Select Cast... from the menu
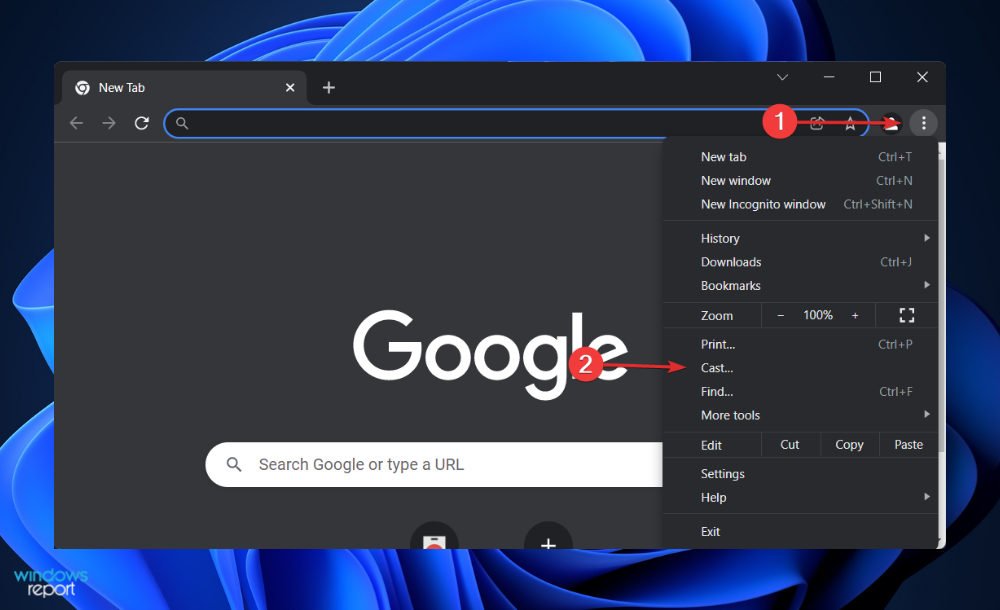 (718, 368)
